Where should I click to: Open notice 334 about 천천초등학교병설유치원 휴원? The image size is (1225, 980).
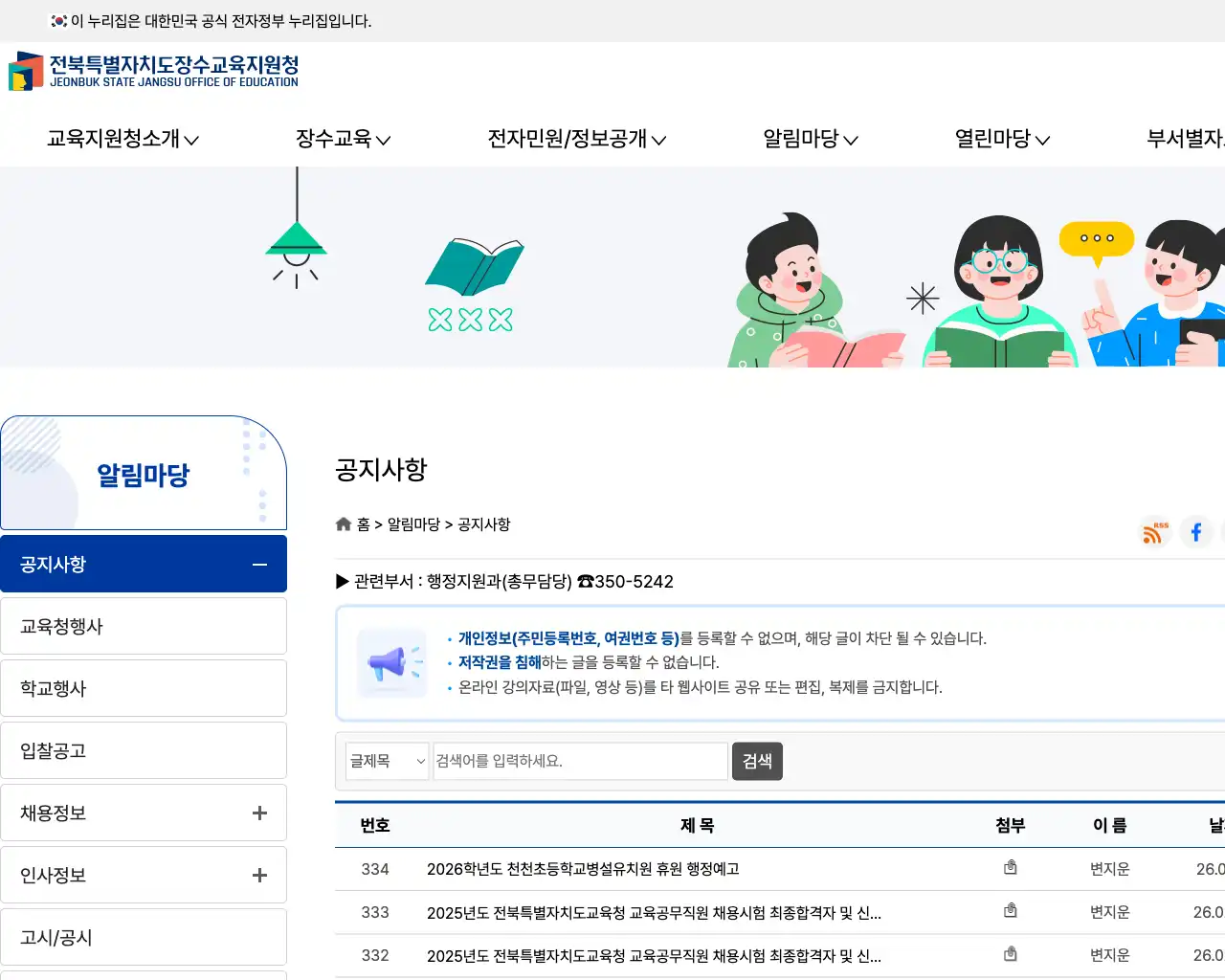point(582,869)
